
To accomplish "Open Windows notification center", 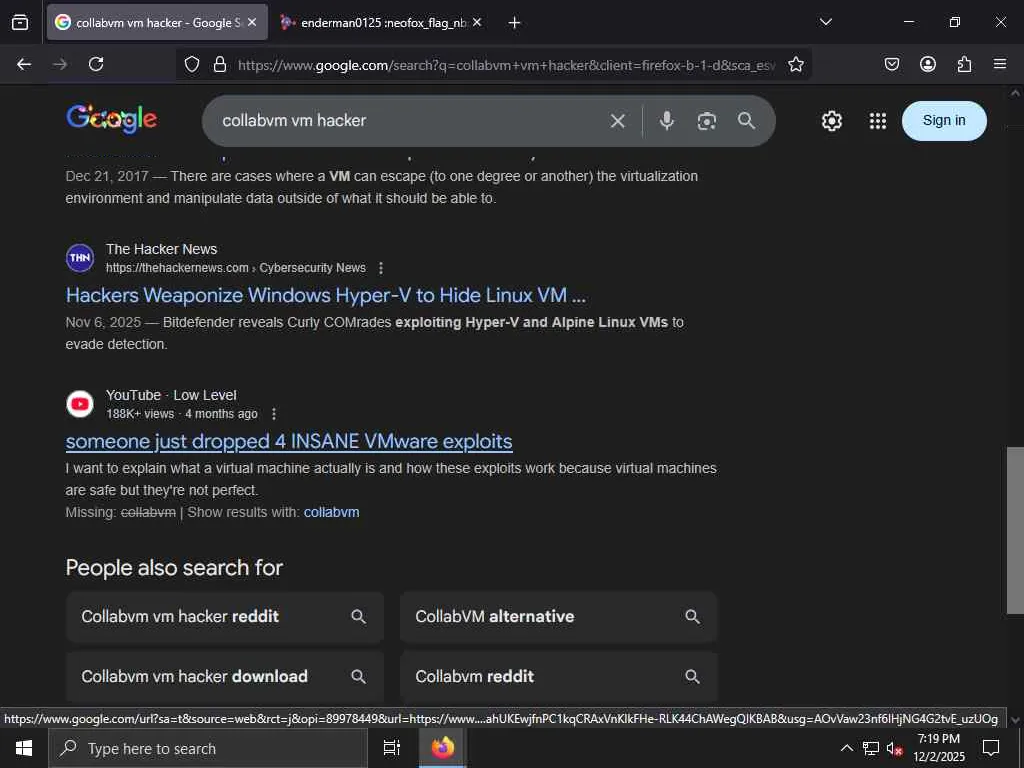I will click(x=991, y=748).
